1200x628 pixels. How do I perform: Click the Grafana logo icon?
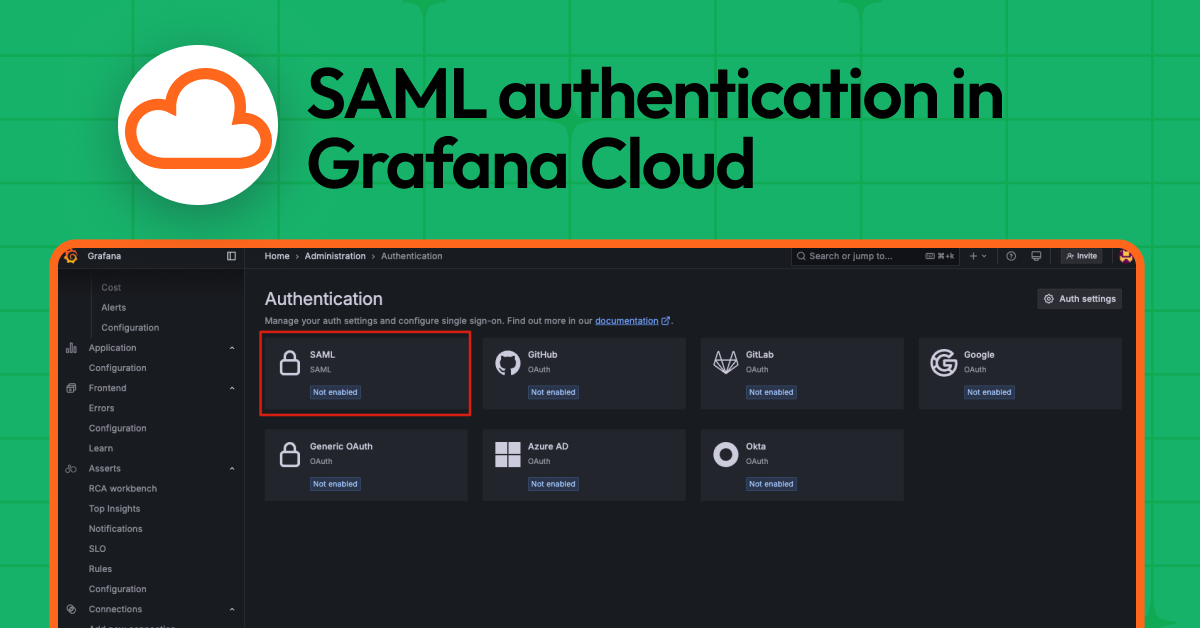pyautogui.click(x=69, y=256)
